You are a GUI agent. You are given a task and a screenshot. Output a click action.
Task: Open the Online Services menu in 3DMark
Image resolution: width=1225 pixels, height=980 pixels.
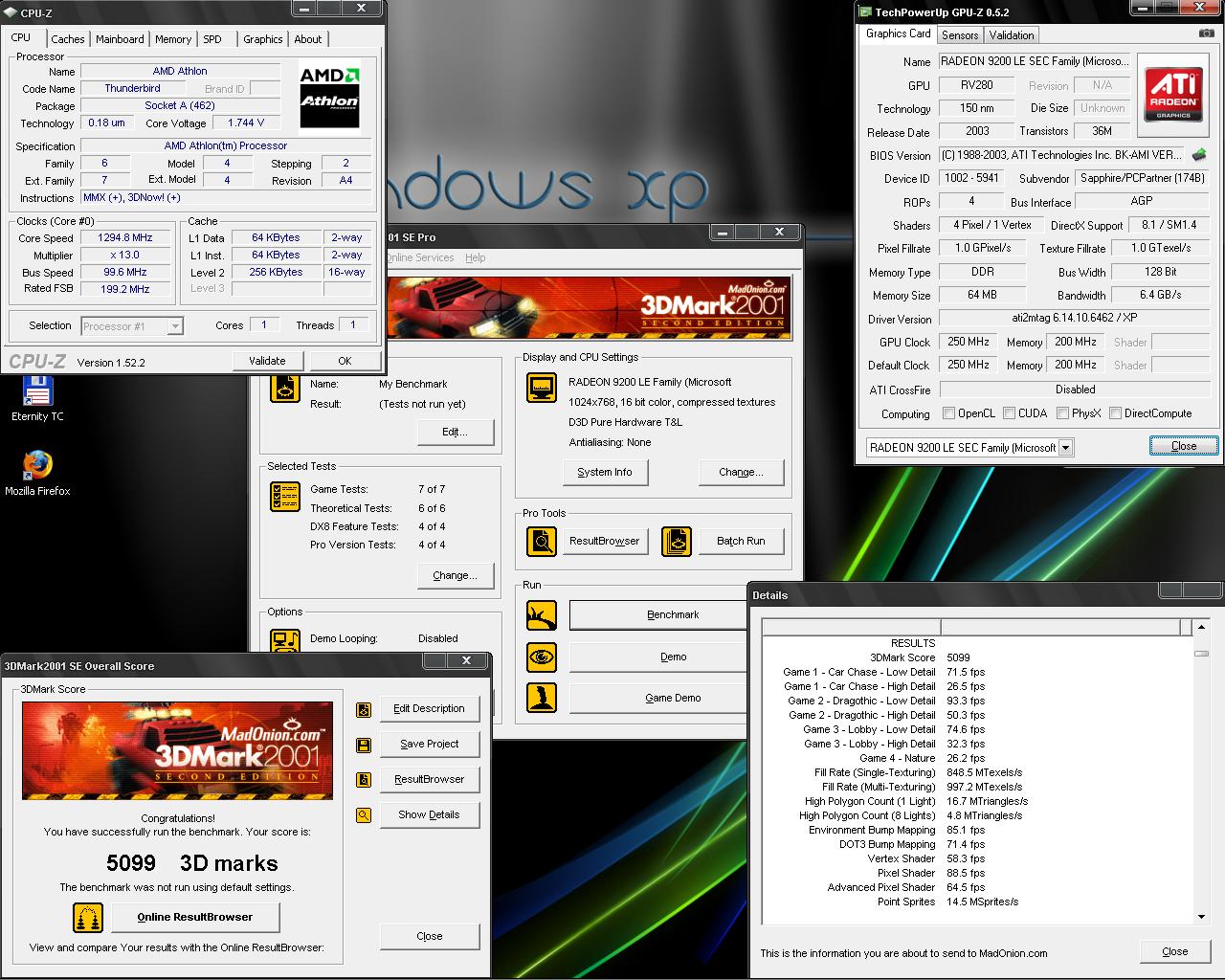419,257
